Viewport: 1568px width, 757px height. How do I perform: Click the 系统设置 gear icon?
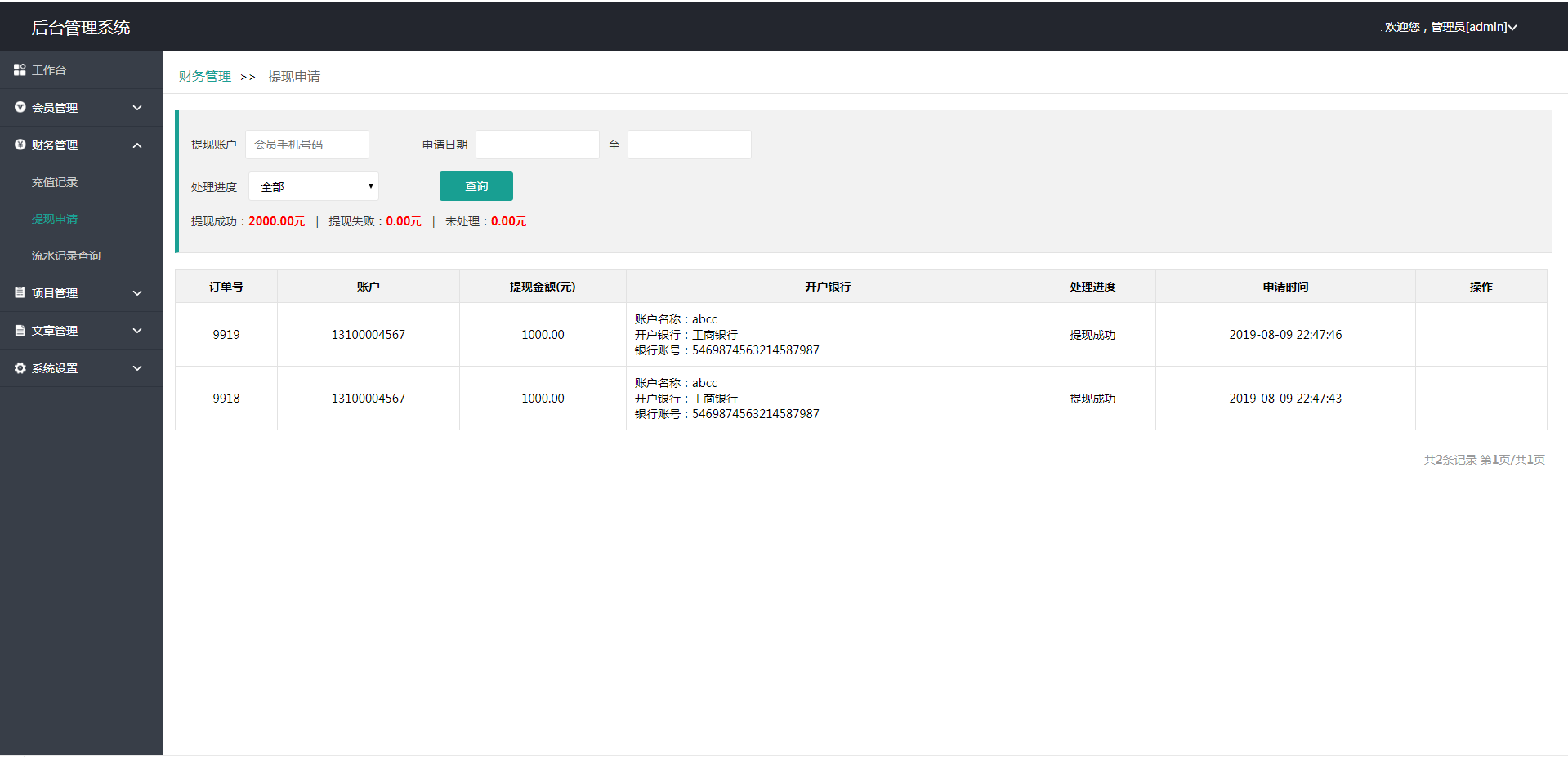tap(20, 368)
